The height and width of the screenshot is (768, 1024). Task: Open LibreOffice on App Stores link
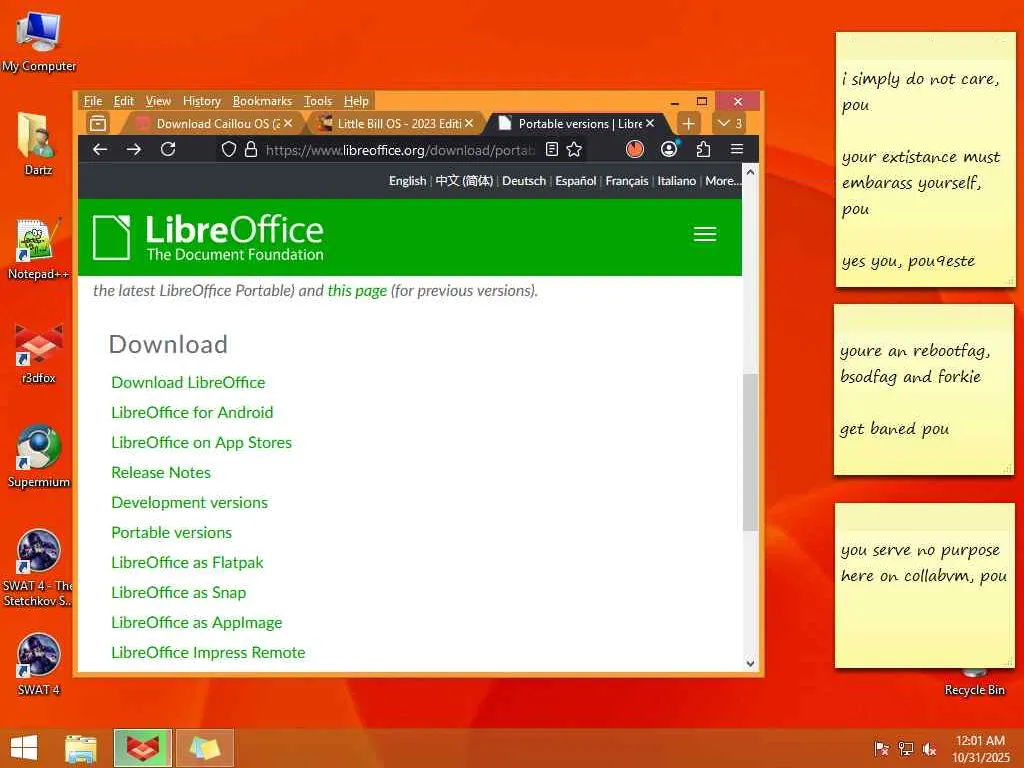201,443
